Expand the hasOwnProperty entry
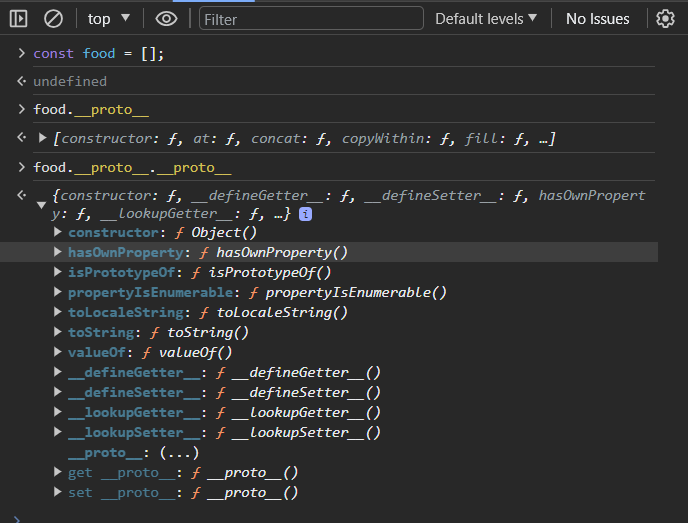688x523 pixels. pos(59,253)
